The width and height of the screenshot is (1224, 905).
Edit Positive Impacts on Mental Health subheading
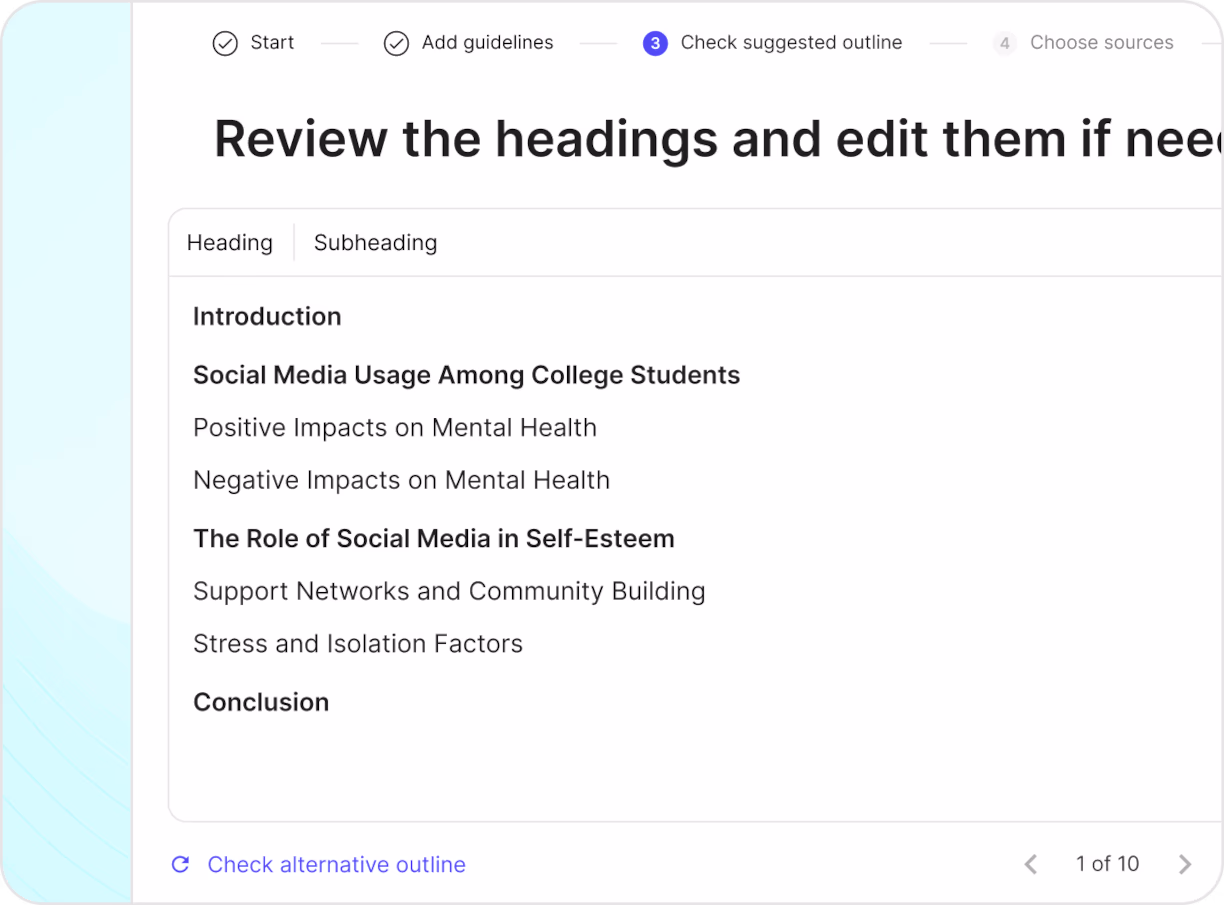click(x=394, y=428)
